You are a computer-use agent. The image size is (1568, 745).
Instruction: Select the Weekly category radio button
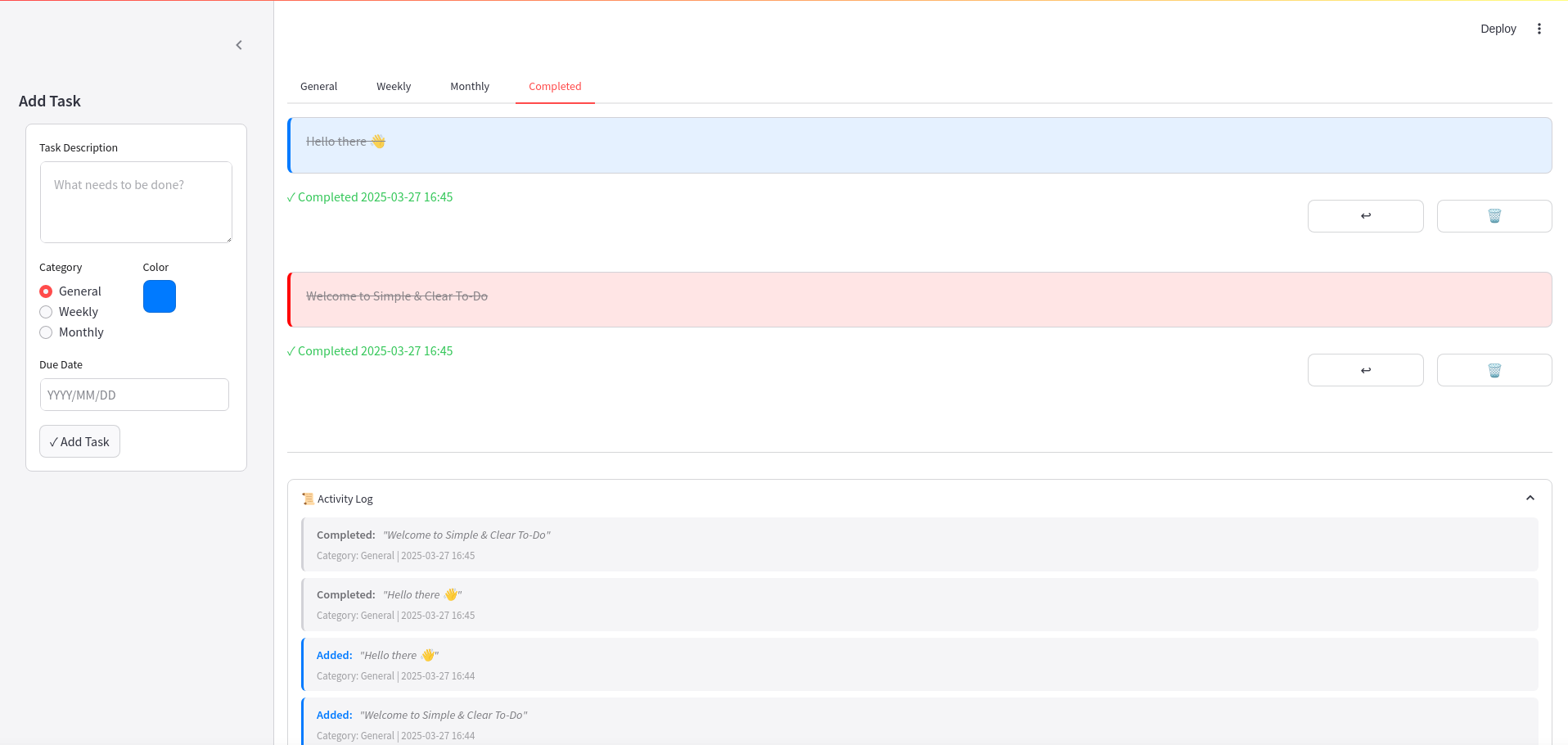47,312
